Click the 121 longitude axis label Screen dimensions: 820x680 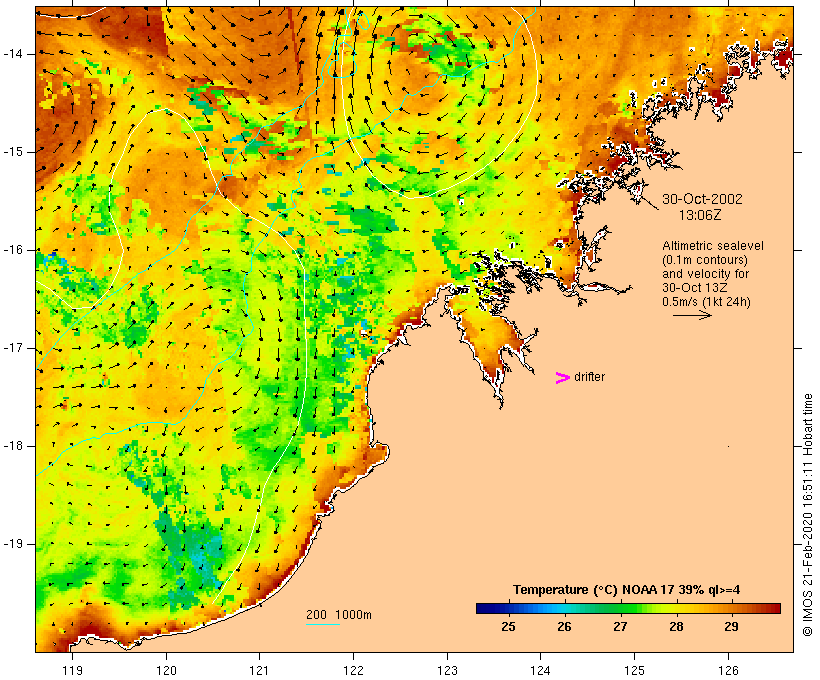coord(259,670)
